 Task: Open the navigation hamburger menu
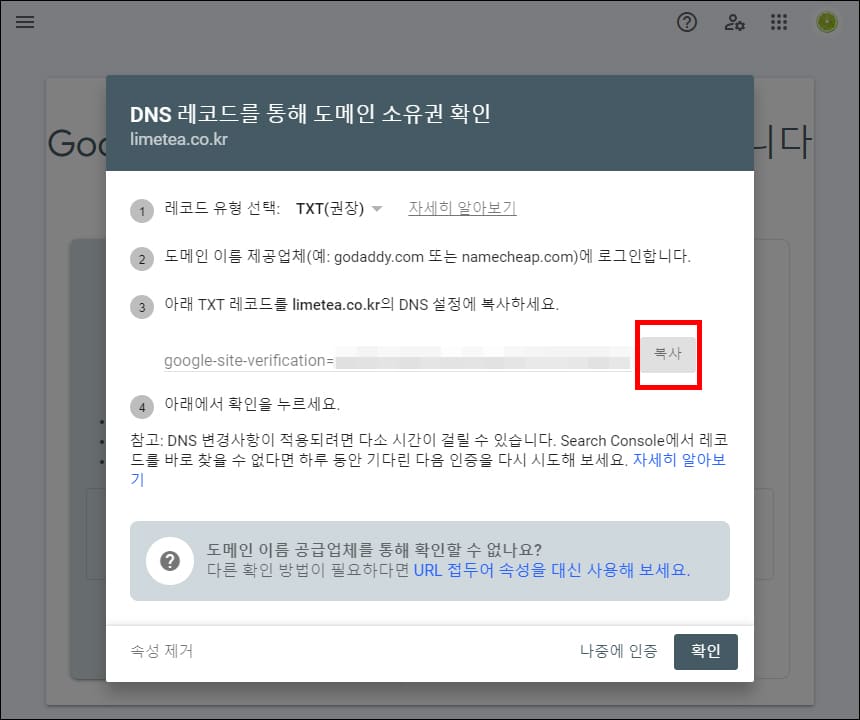pyautogui.click(x=25, y=22)
